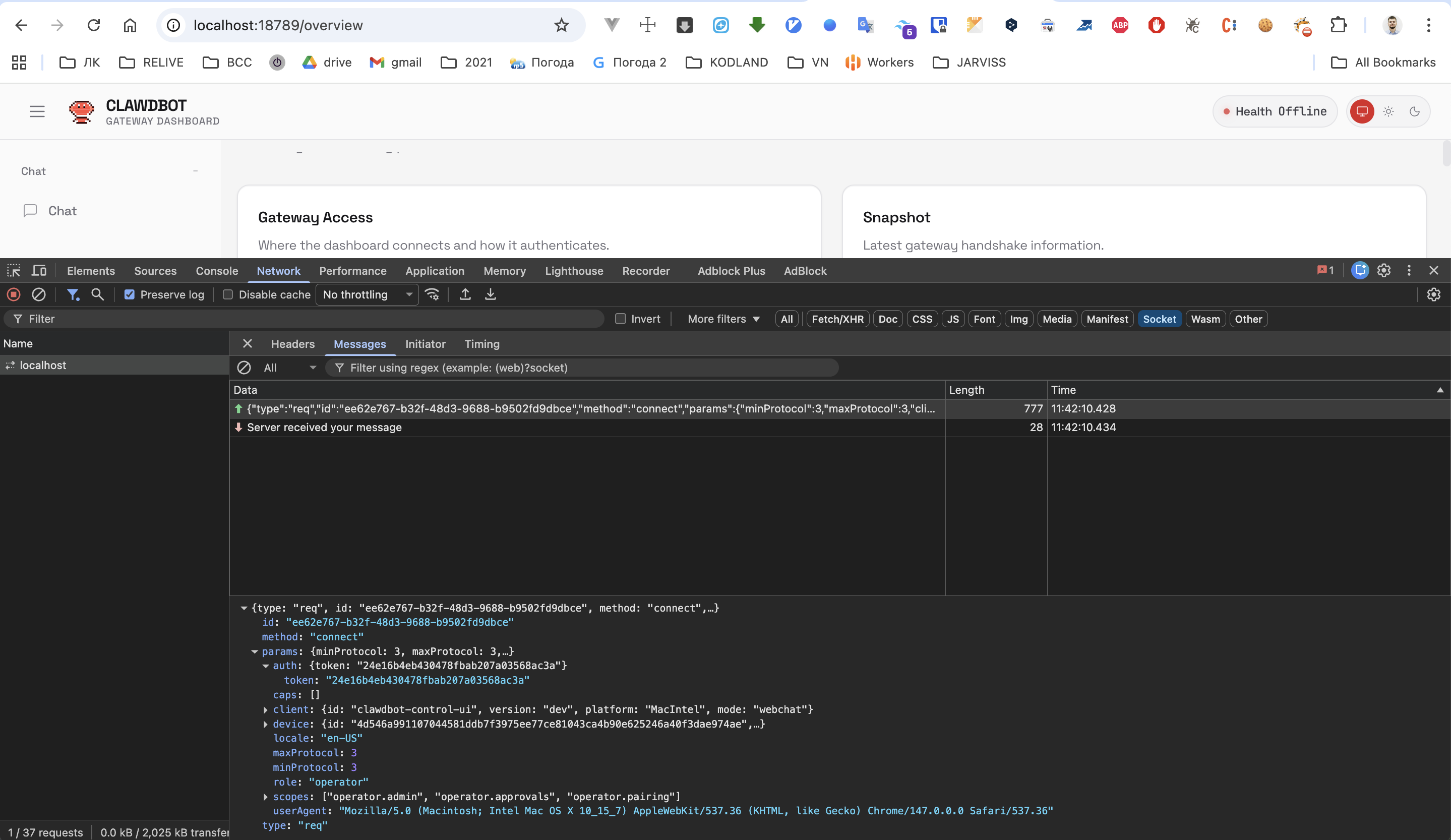Viewport: 1451px width, 840px height.
Task: Check the Invert filter checkbox
Action: click(x=620, y=319)
